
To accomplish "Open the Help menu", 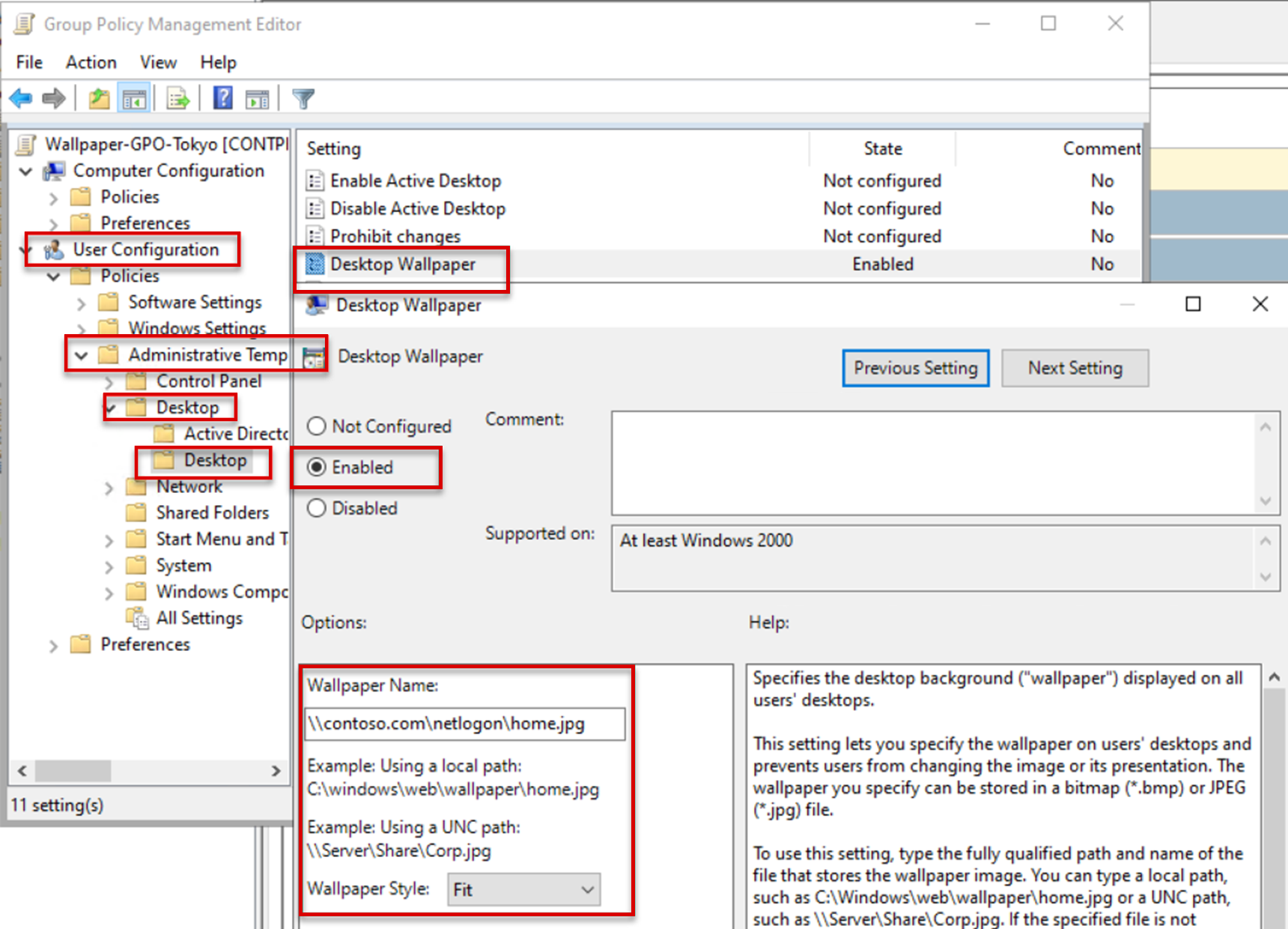I will (x=218, y=62).
